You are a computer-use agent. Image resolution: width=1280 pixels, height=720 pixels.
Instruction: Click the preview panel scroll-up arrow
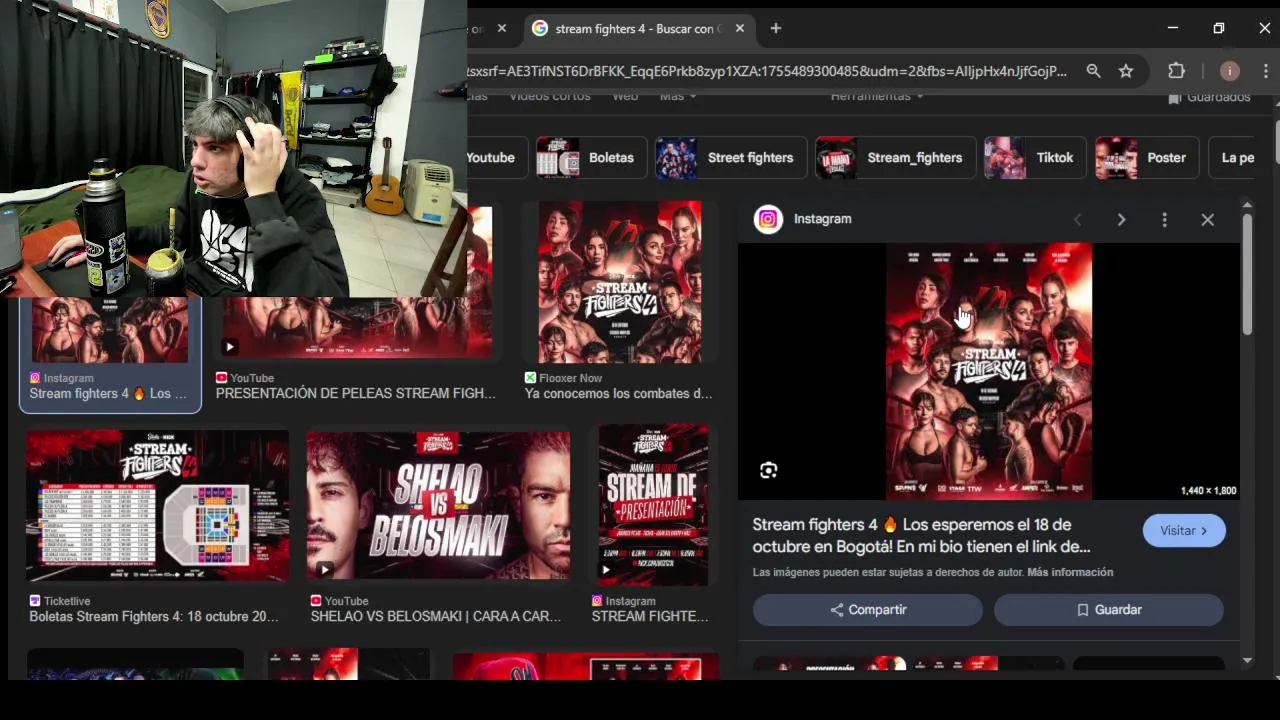tap(1247, 205)
